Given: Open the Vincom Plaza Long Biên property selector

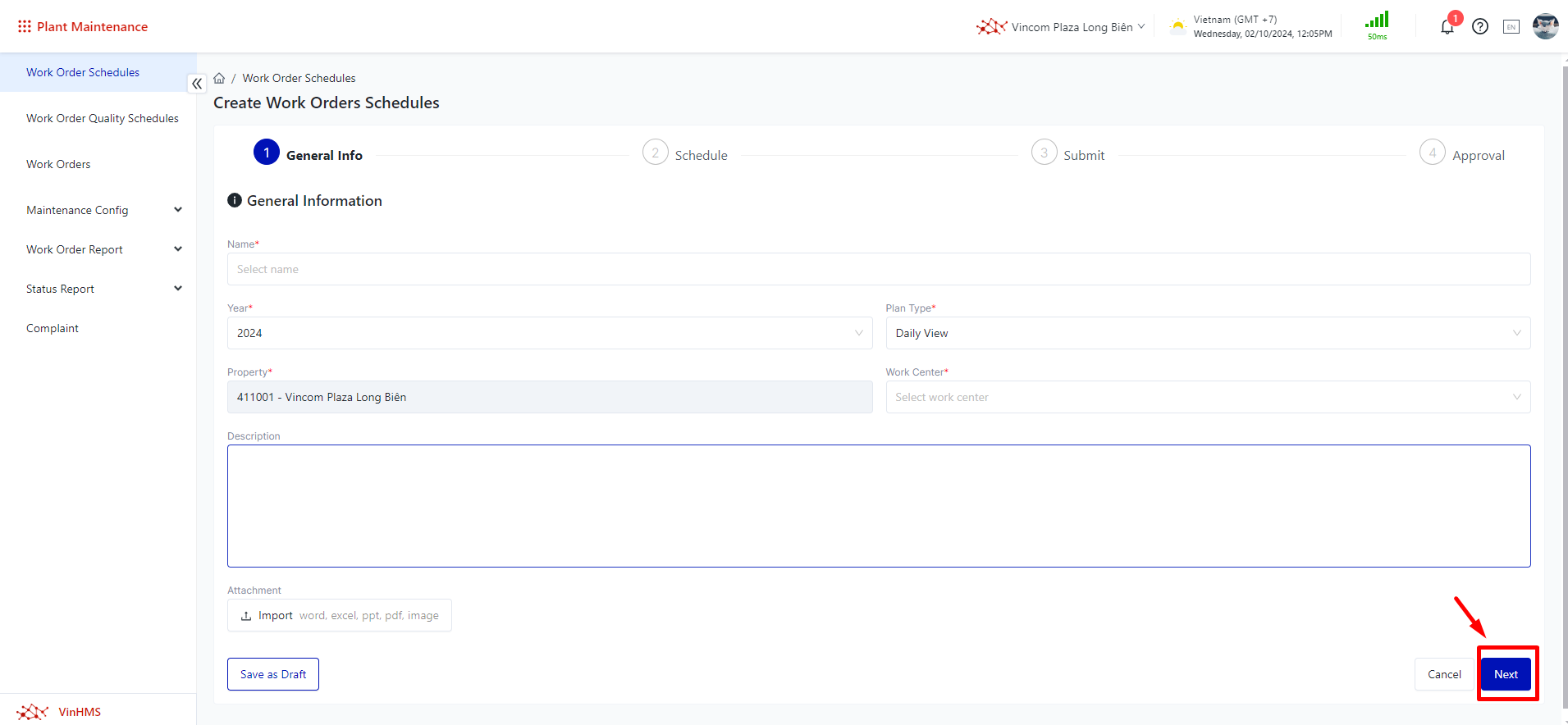Looking at the screenshot, I should 1061,27.
